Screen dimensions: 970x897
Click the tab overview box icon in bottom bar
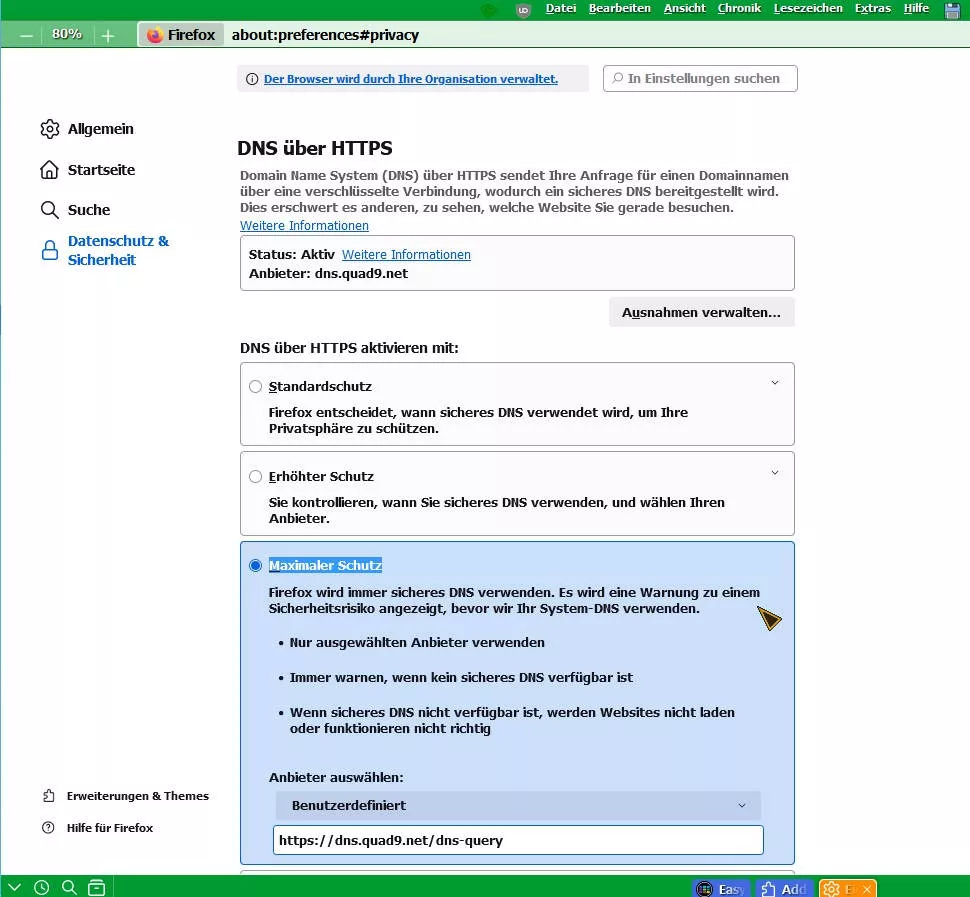click(x=97, y=888)
